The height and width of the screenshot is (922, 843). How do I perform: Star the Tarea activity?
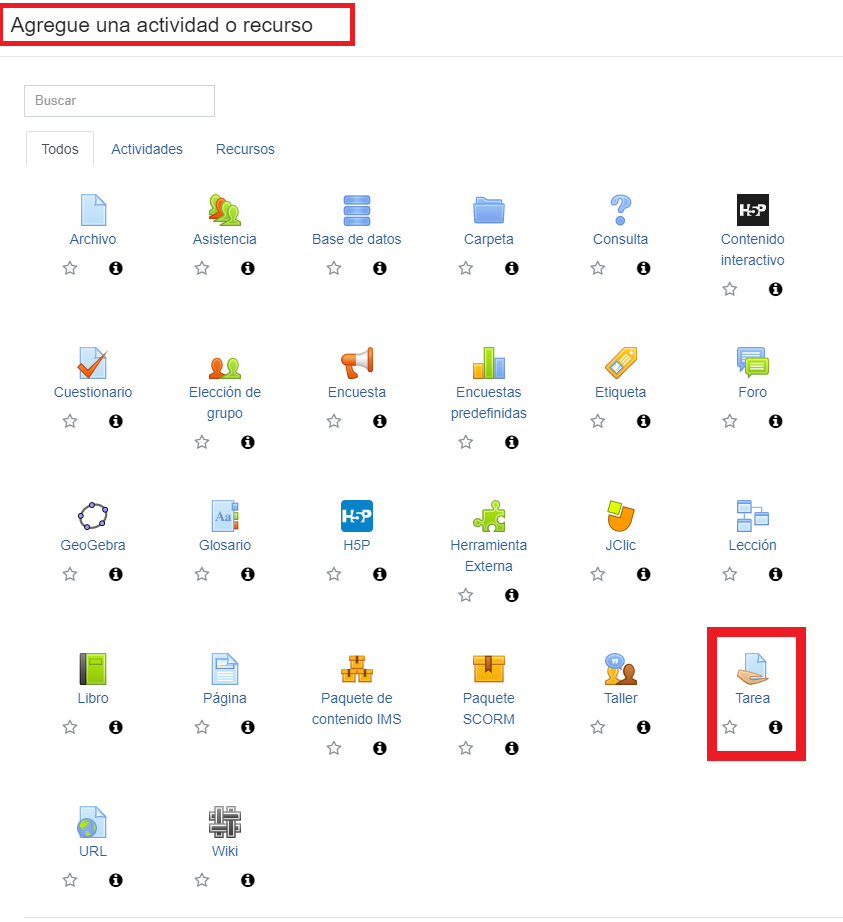[x=730, y=727]
